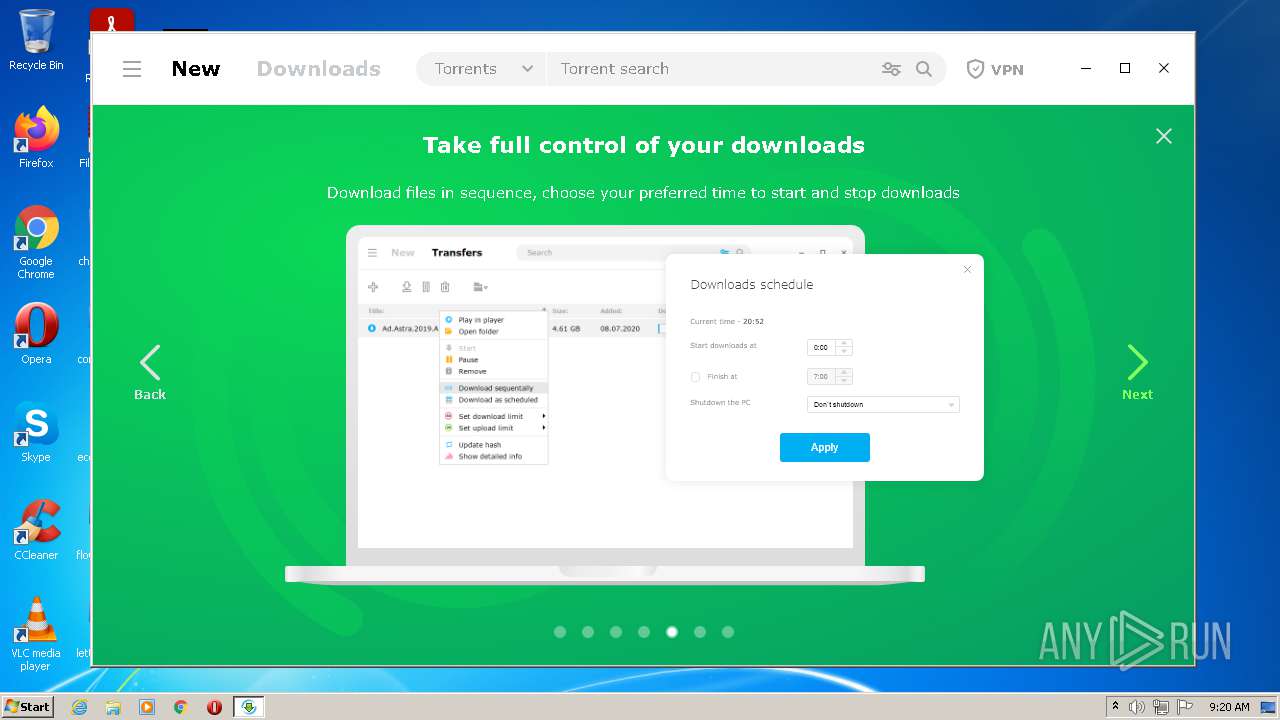Expand the Torrents search category dropdown
The width and height of the screenshot is (1280, 720).
(483, 69)
